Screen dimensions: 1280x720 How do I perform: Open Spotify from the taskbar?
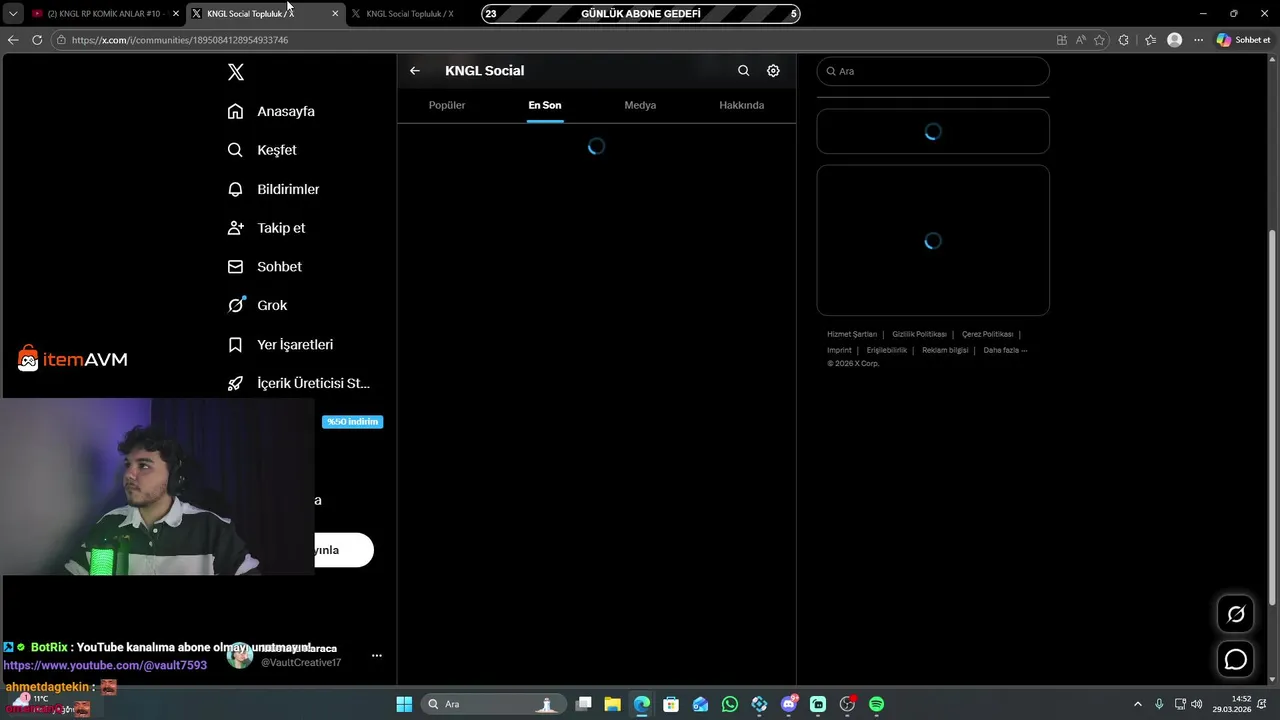coord(877,704)
